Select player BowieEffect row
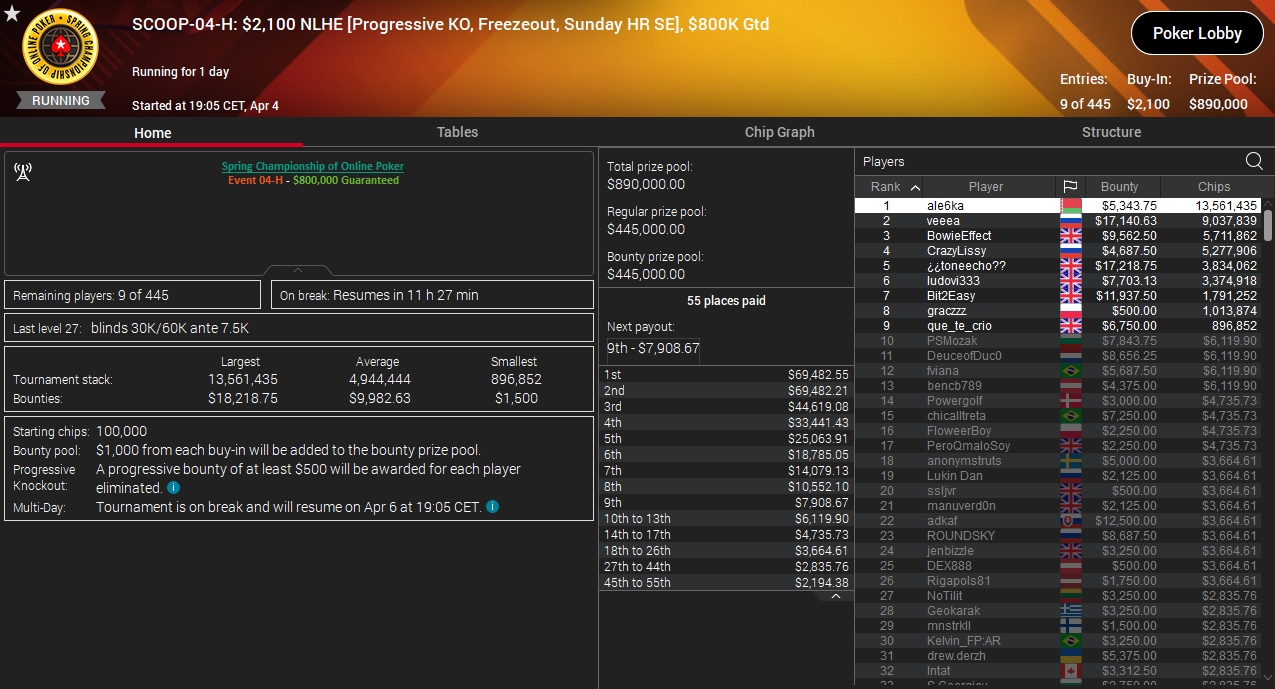This screenshot has height=689, width=1275. (x=1058, y=236)
